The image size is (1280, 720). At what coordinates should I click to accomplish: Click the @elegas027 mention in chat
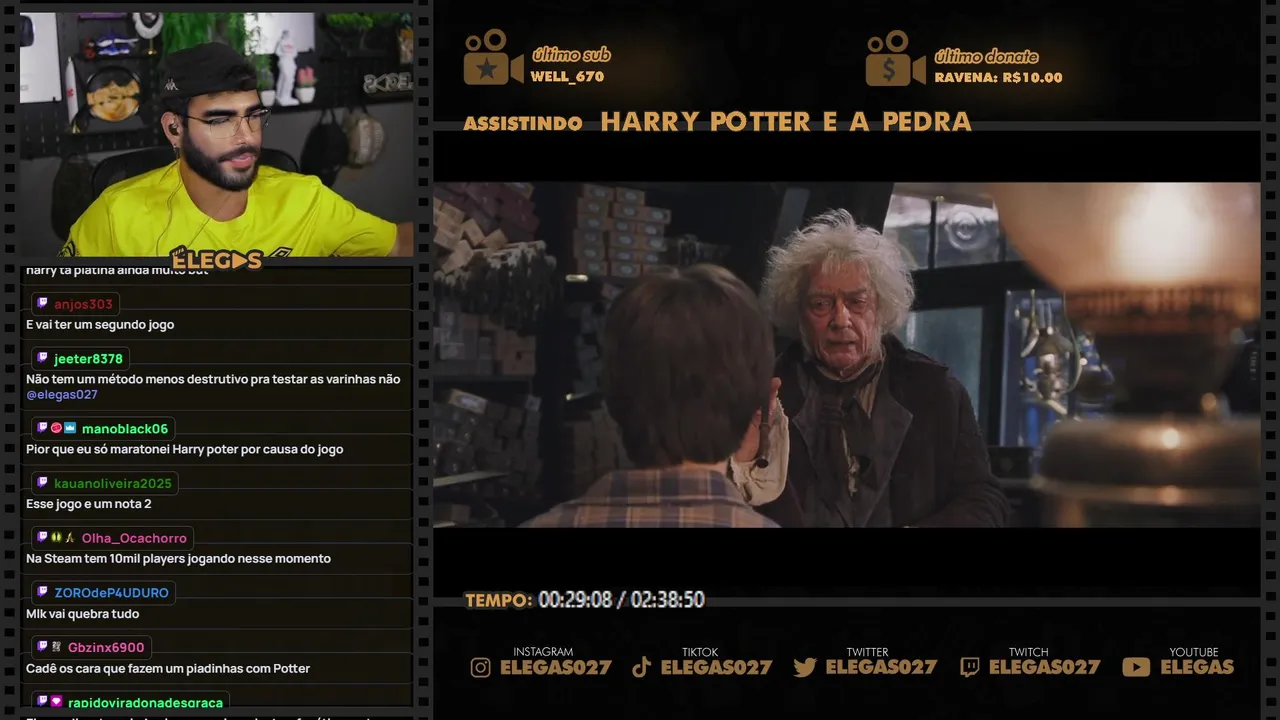62,395
